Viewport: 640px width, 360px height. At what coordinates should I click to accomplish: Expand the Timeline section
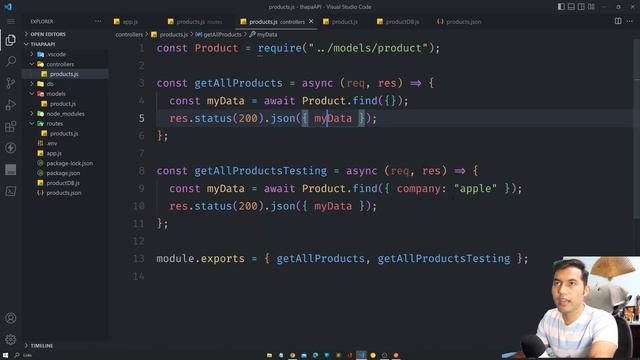(x=41, y=346)
